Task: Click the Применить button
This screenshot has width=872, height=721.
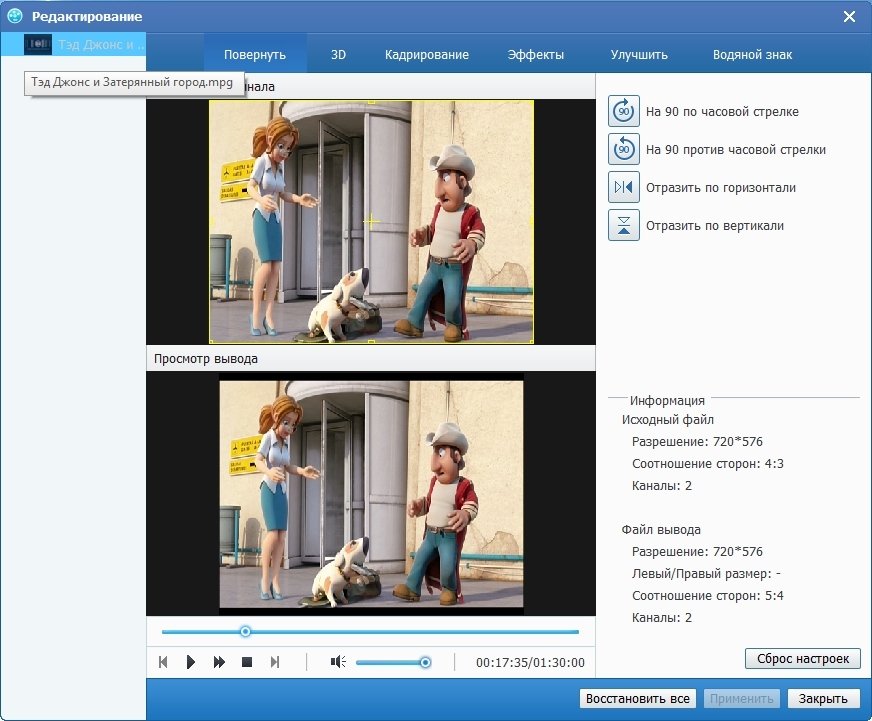Action: (x=741, y=699)
